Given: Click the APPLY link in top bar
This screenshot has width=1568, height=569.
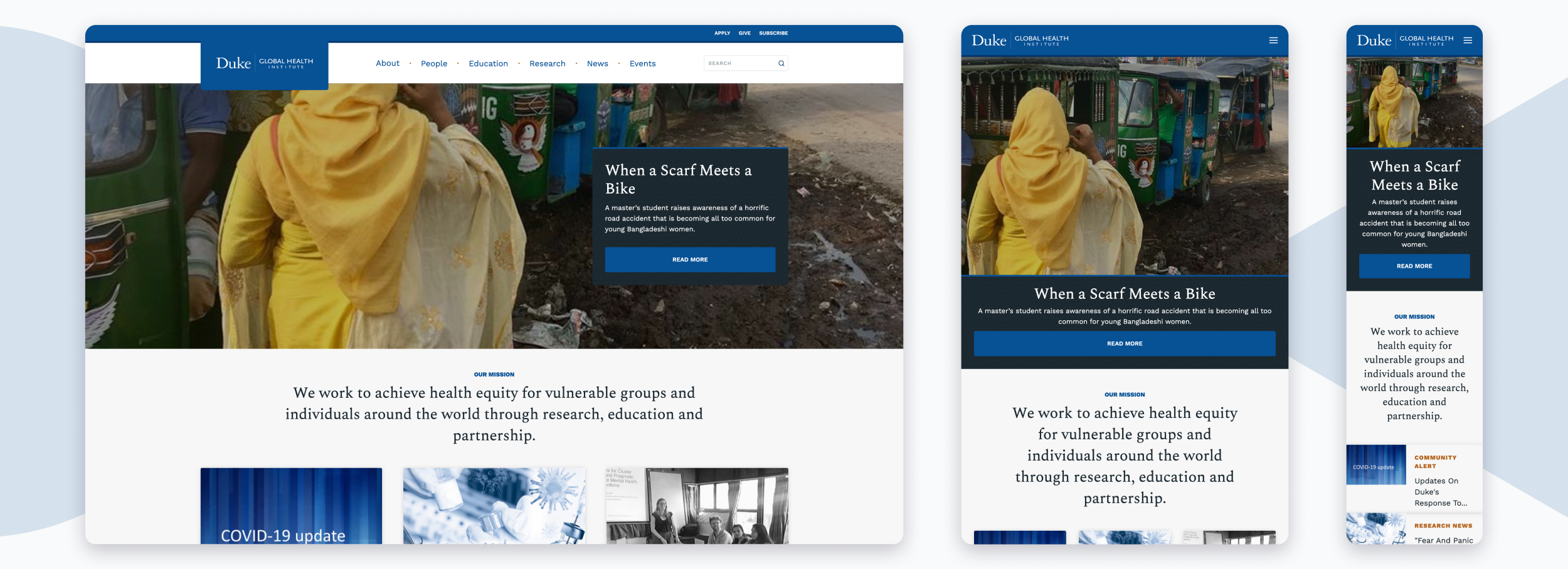Looking at the screenshot, I should pos(723,33).
